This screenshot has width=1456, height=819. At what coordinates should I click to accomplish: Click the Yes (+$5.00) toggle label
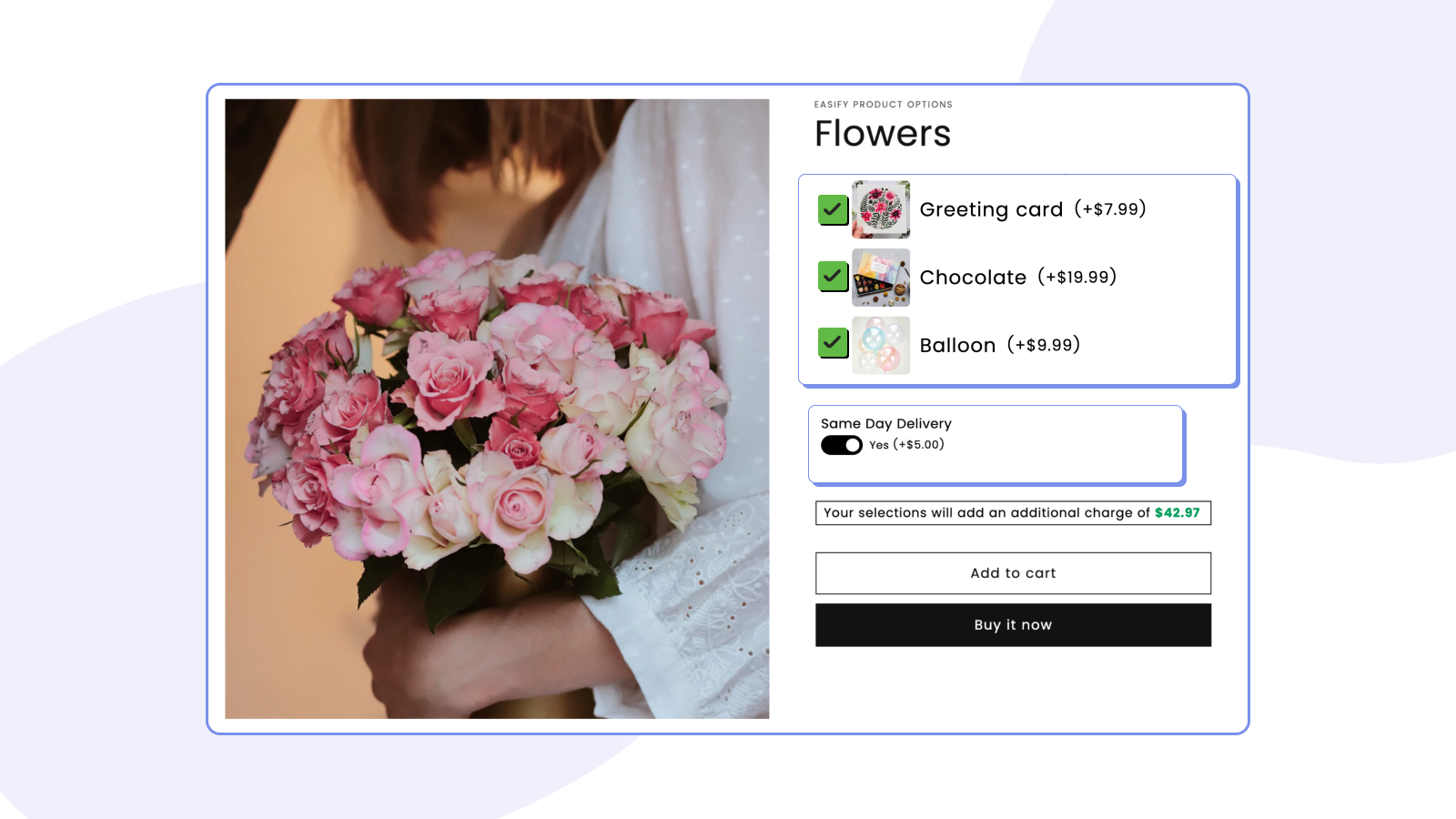[906, 445]
